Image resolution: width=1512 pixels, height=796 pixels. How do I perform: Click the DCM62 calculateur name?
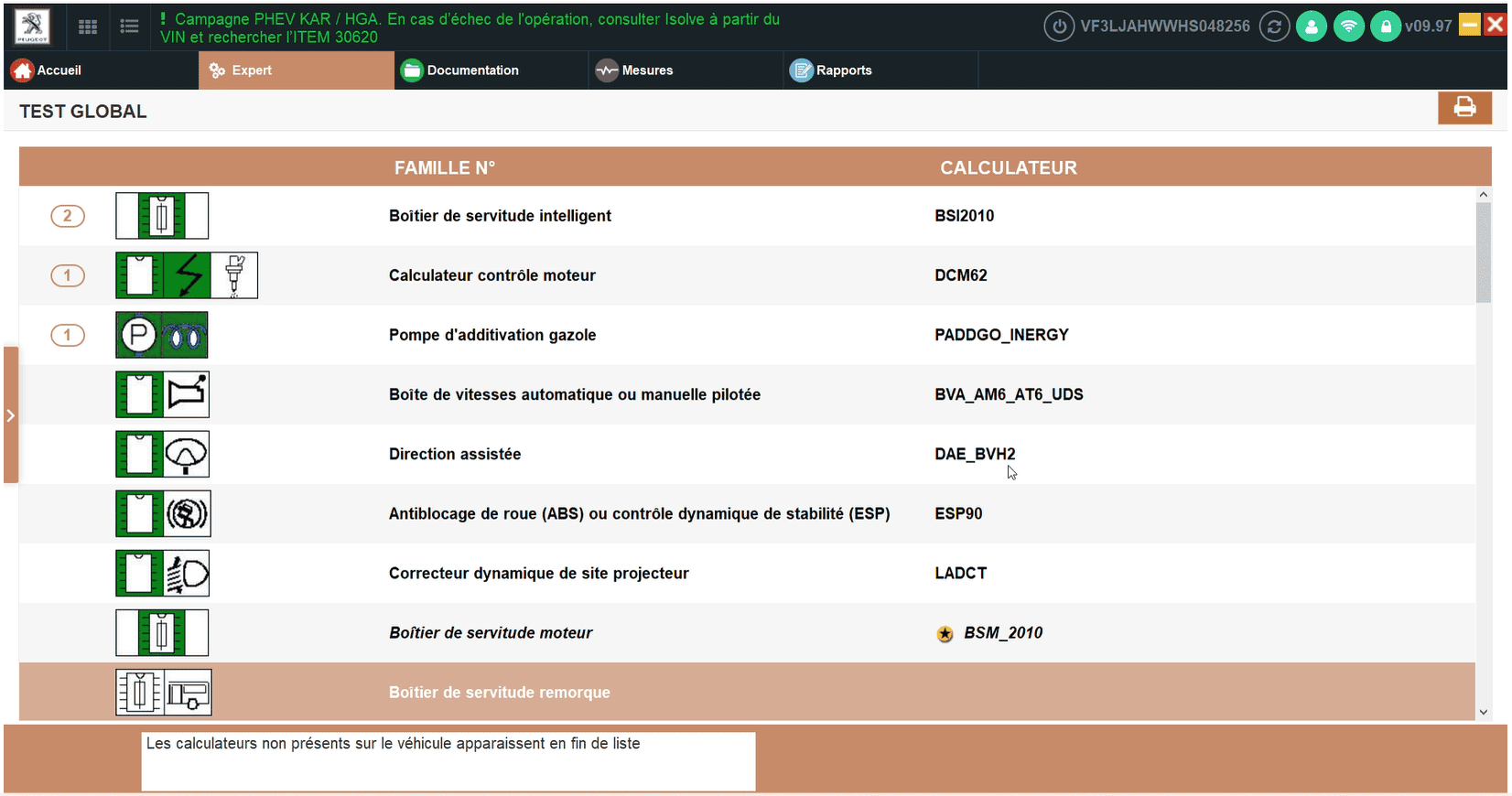coord(961,275)
